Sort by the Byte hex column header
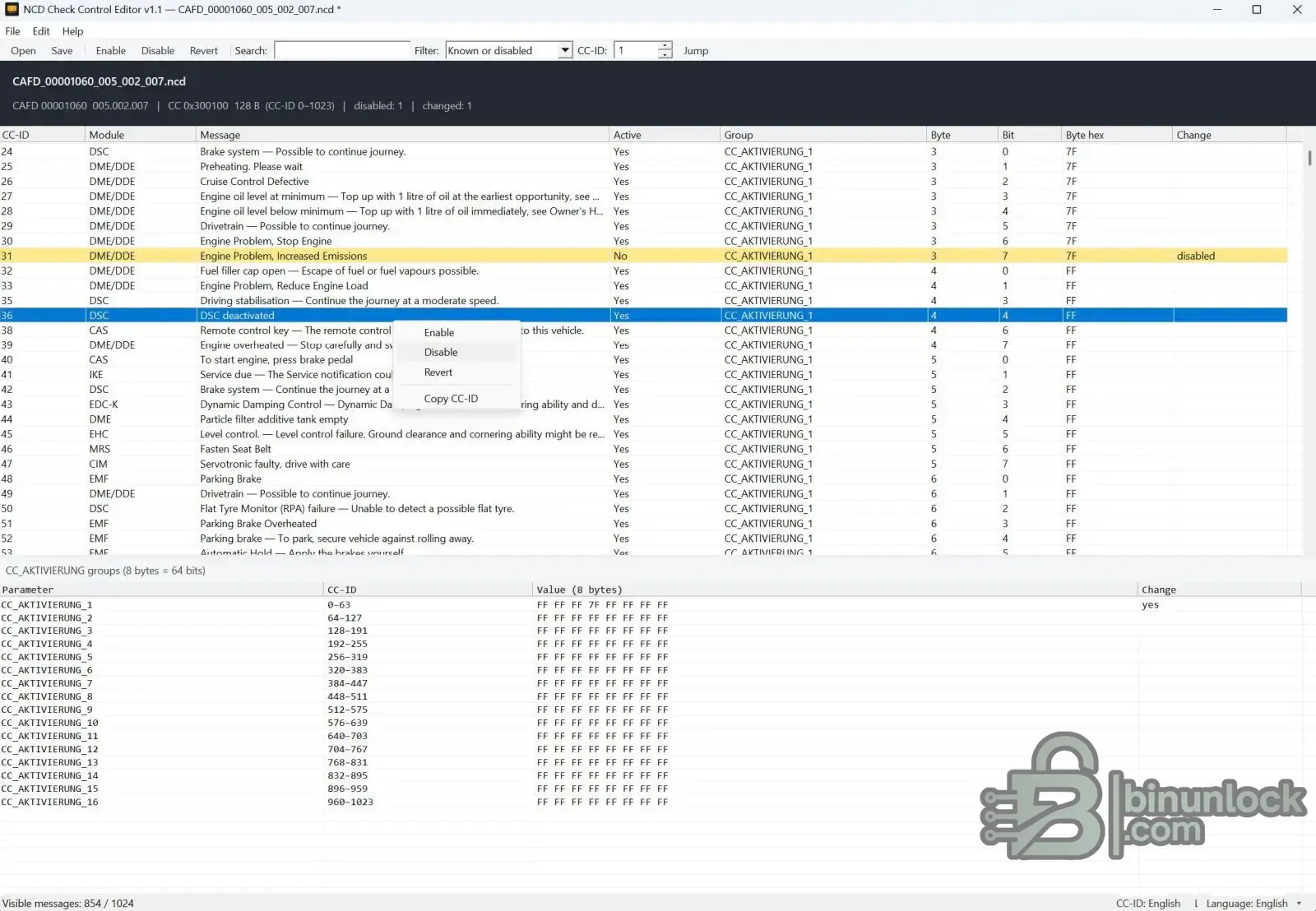 click(1117, 135)
